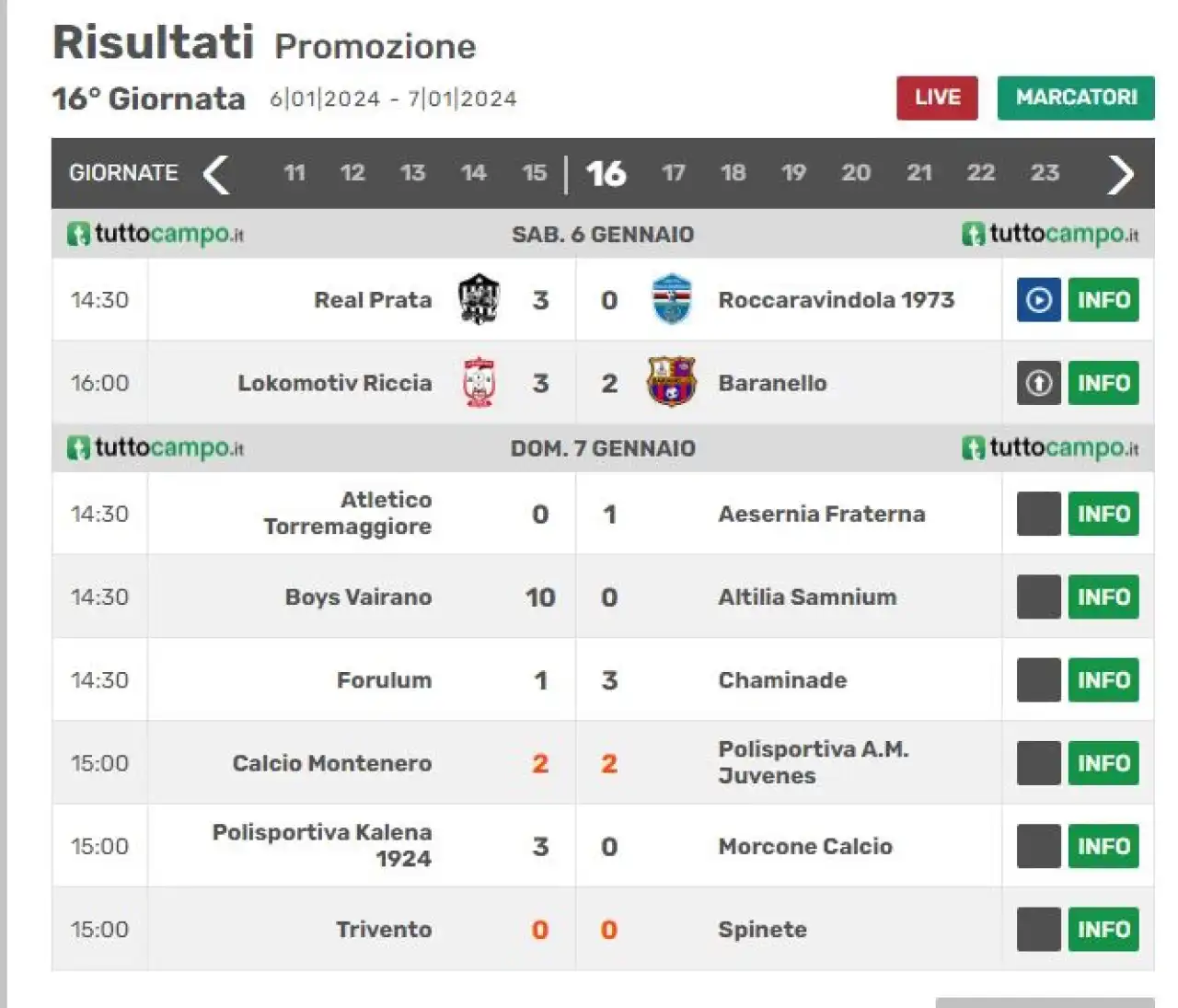Play video for Real Prata match
The image size is (1178, 1008).
pyautogui.click(x=1038, y=300)
